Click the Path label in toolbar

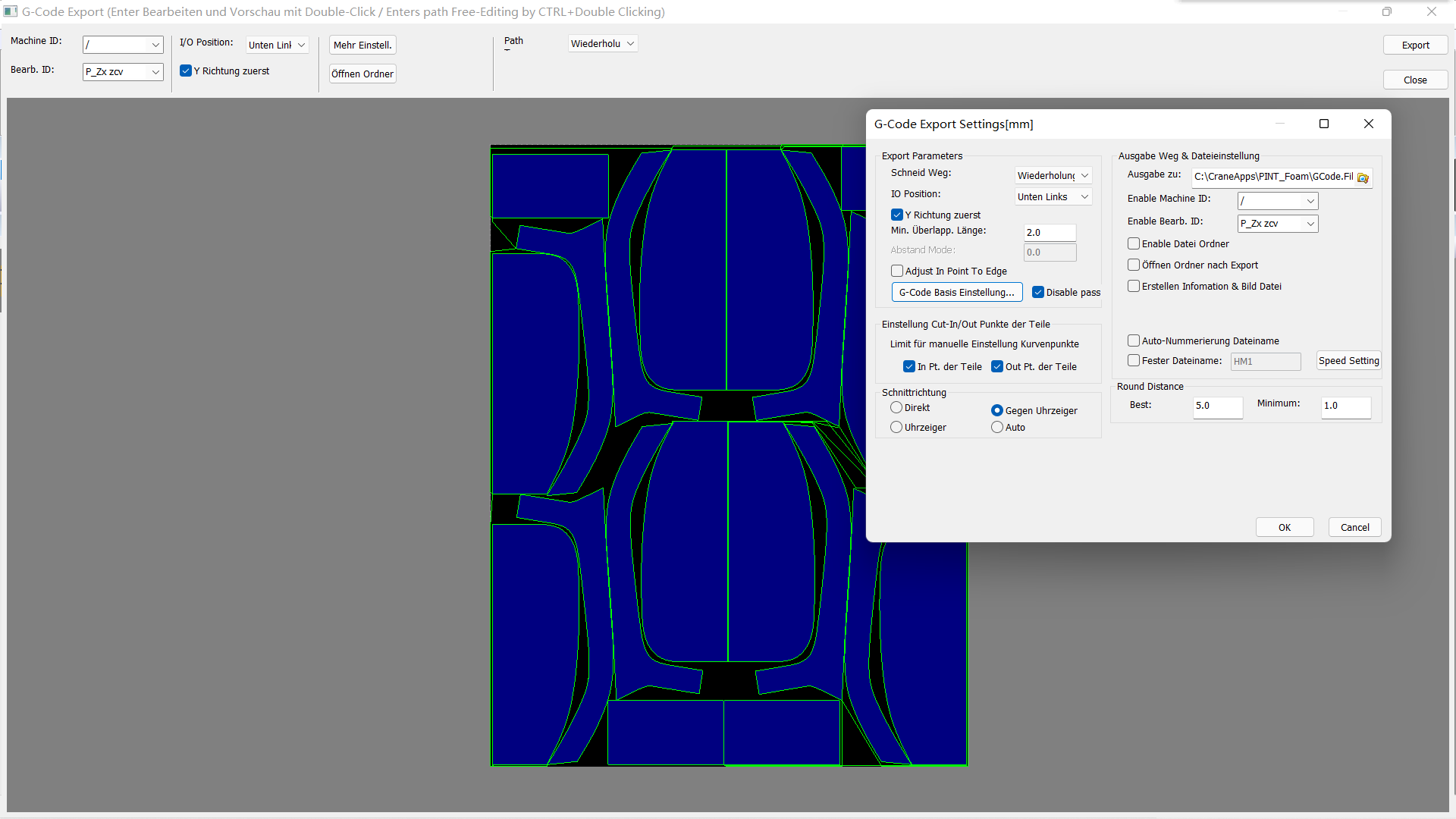[x=513, y=41]
